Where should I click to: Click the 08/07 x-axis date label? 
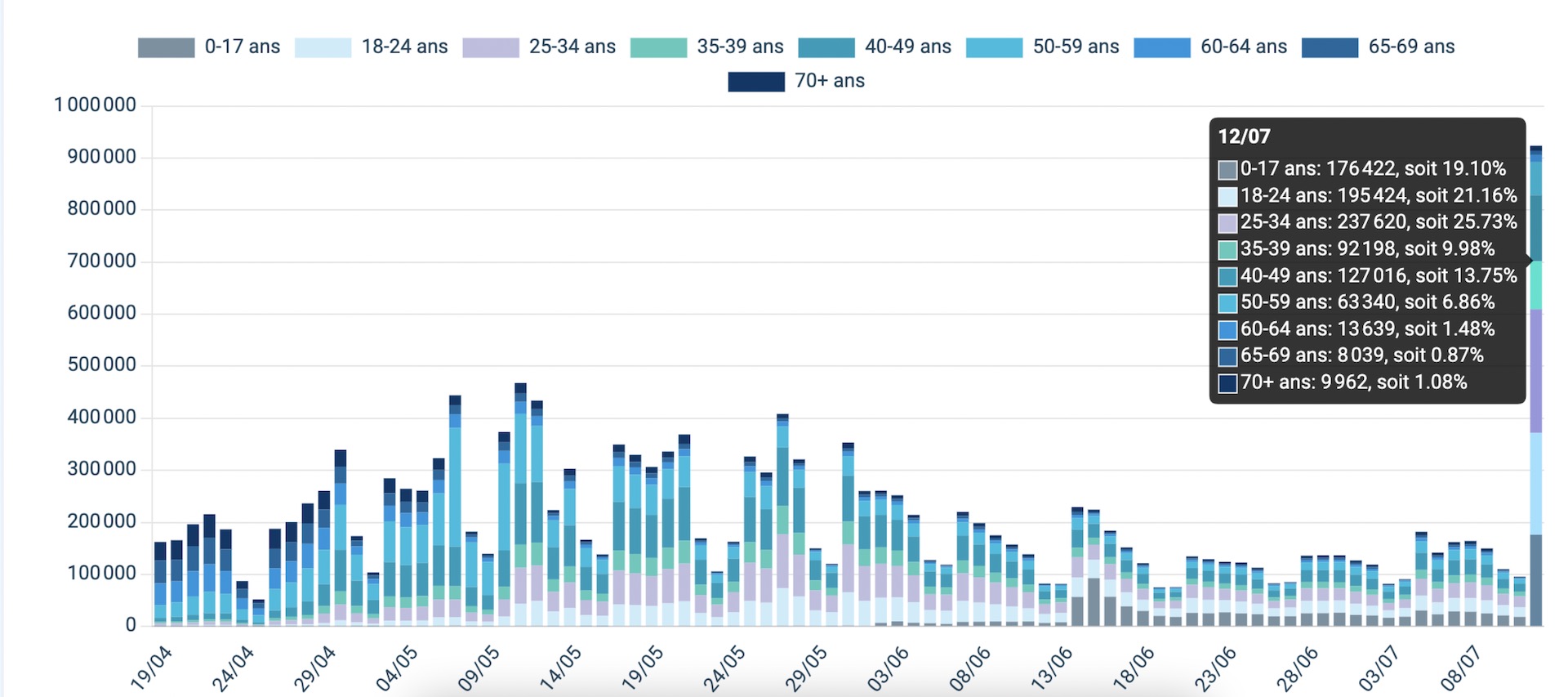pyautogui.click(x=1461, y=668)
